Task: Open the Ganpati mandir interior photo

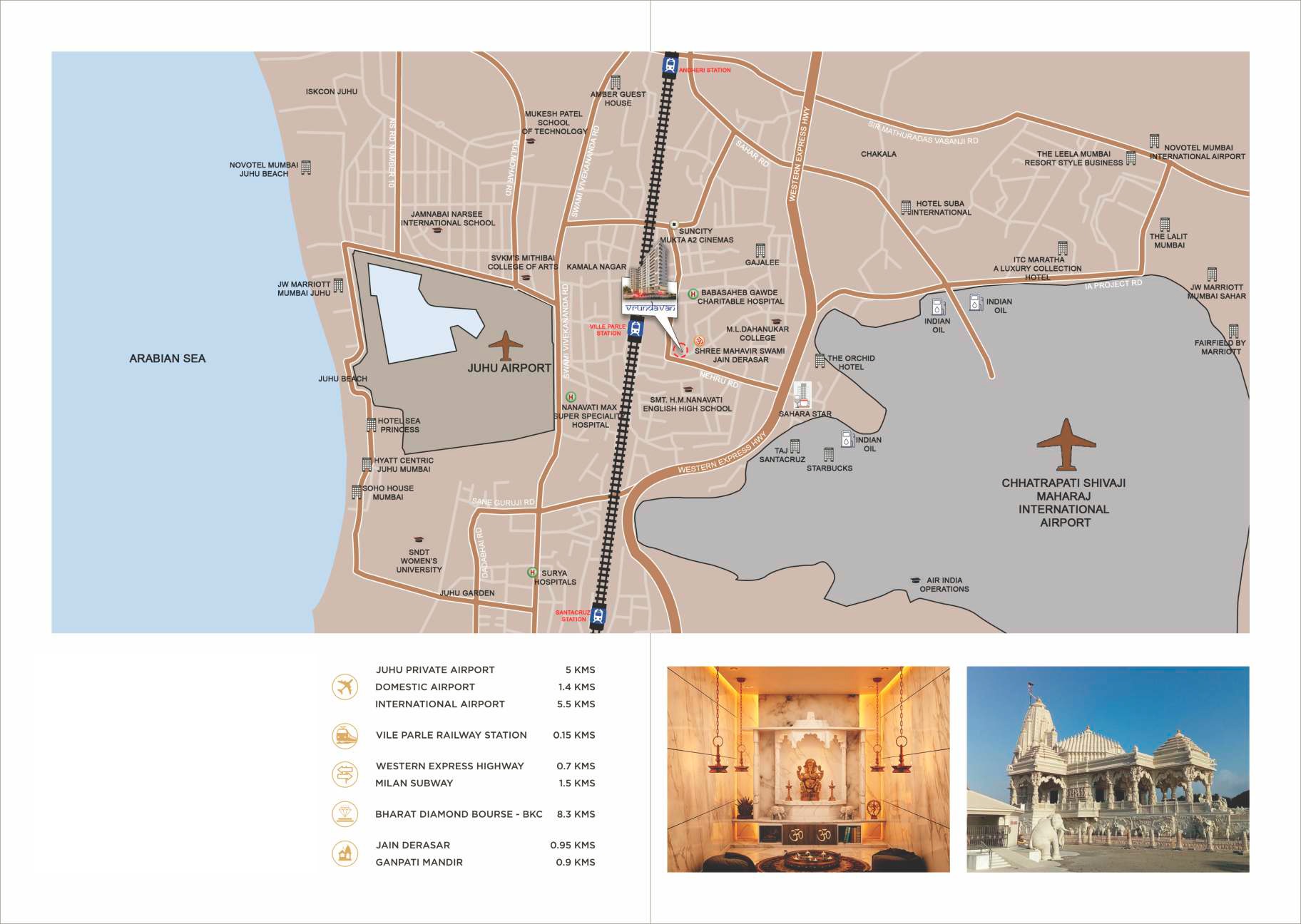Action: tap(808, 769)
